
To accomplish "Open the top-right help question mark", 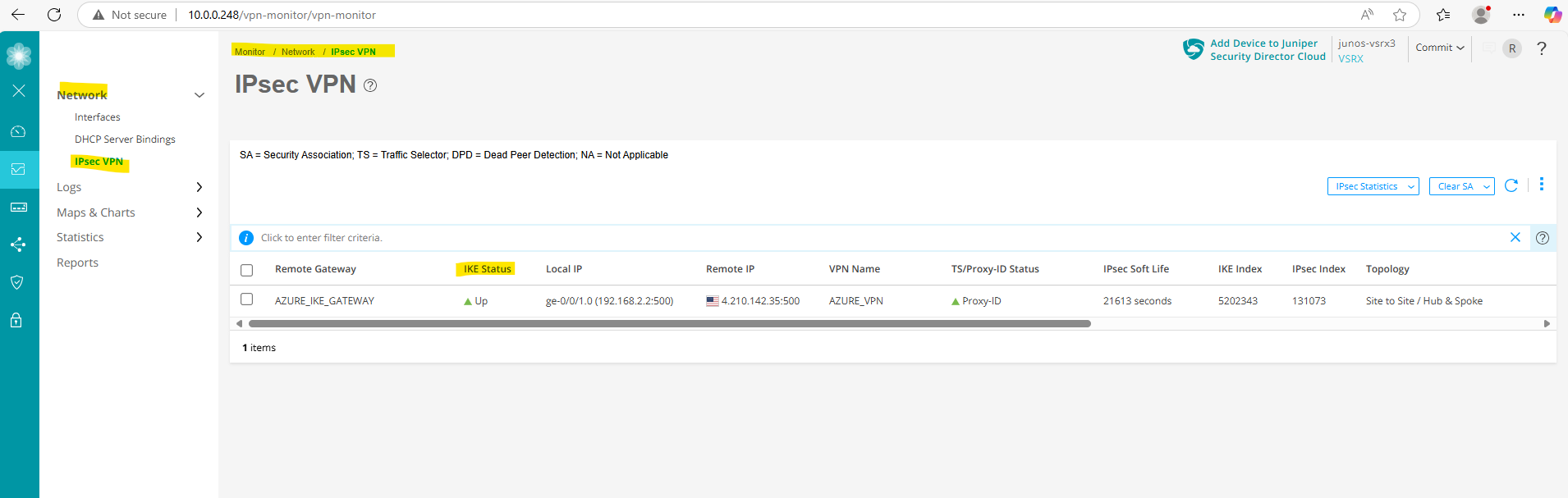I will coord(1542,48).
